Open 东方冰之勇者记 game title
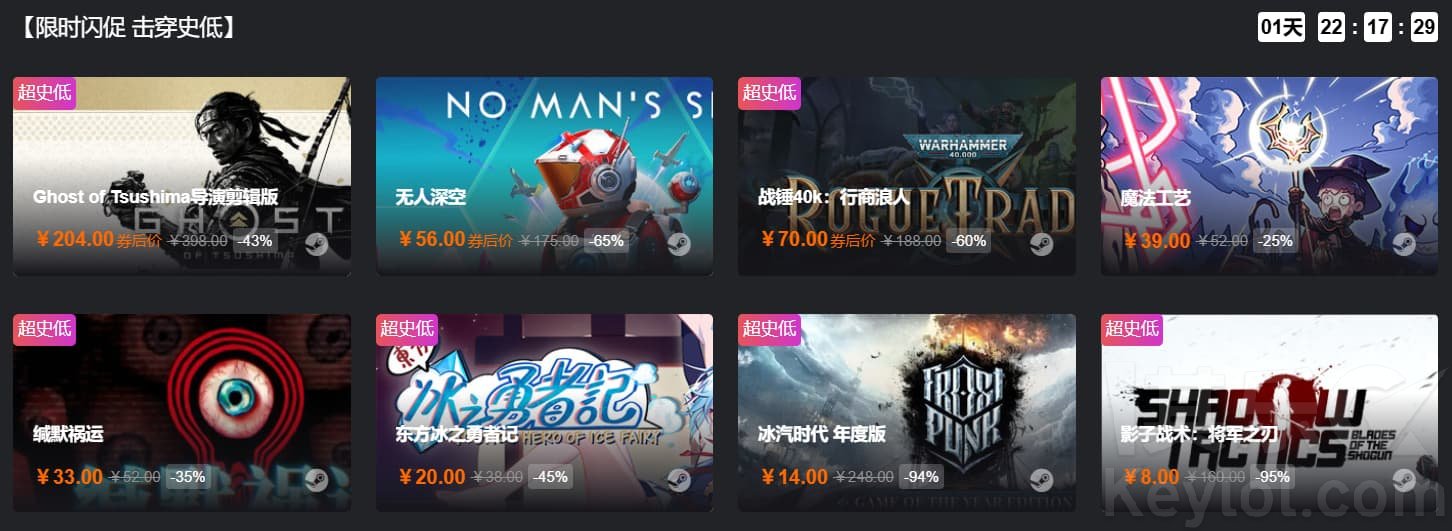This screenshot has height=531, width=1452. [x=457, y=434]
